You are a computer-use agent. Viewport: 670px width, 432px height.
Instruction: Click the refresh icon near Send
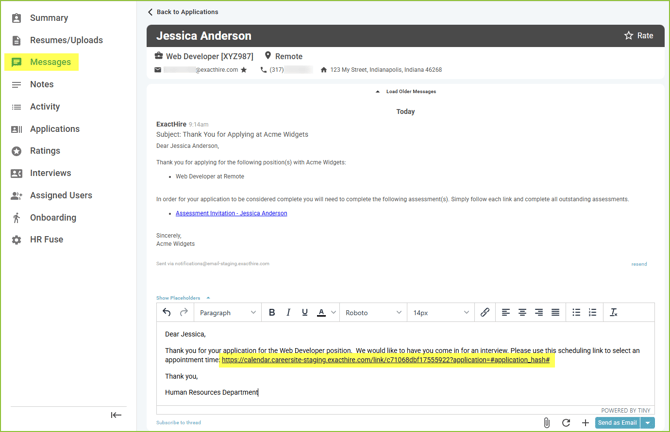click(566, 423)
